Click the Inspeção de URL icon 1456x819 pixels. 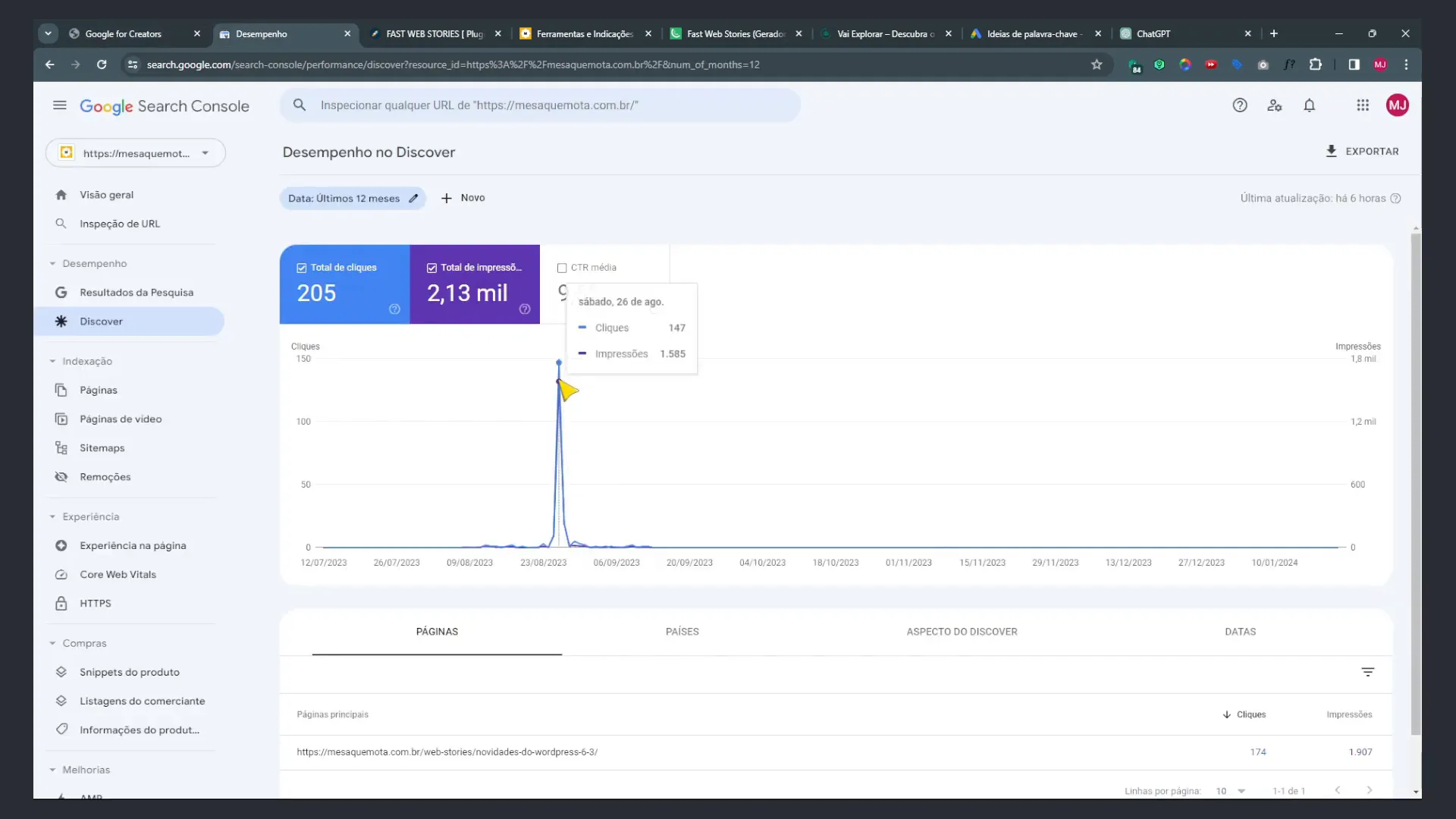[61, 222]
